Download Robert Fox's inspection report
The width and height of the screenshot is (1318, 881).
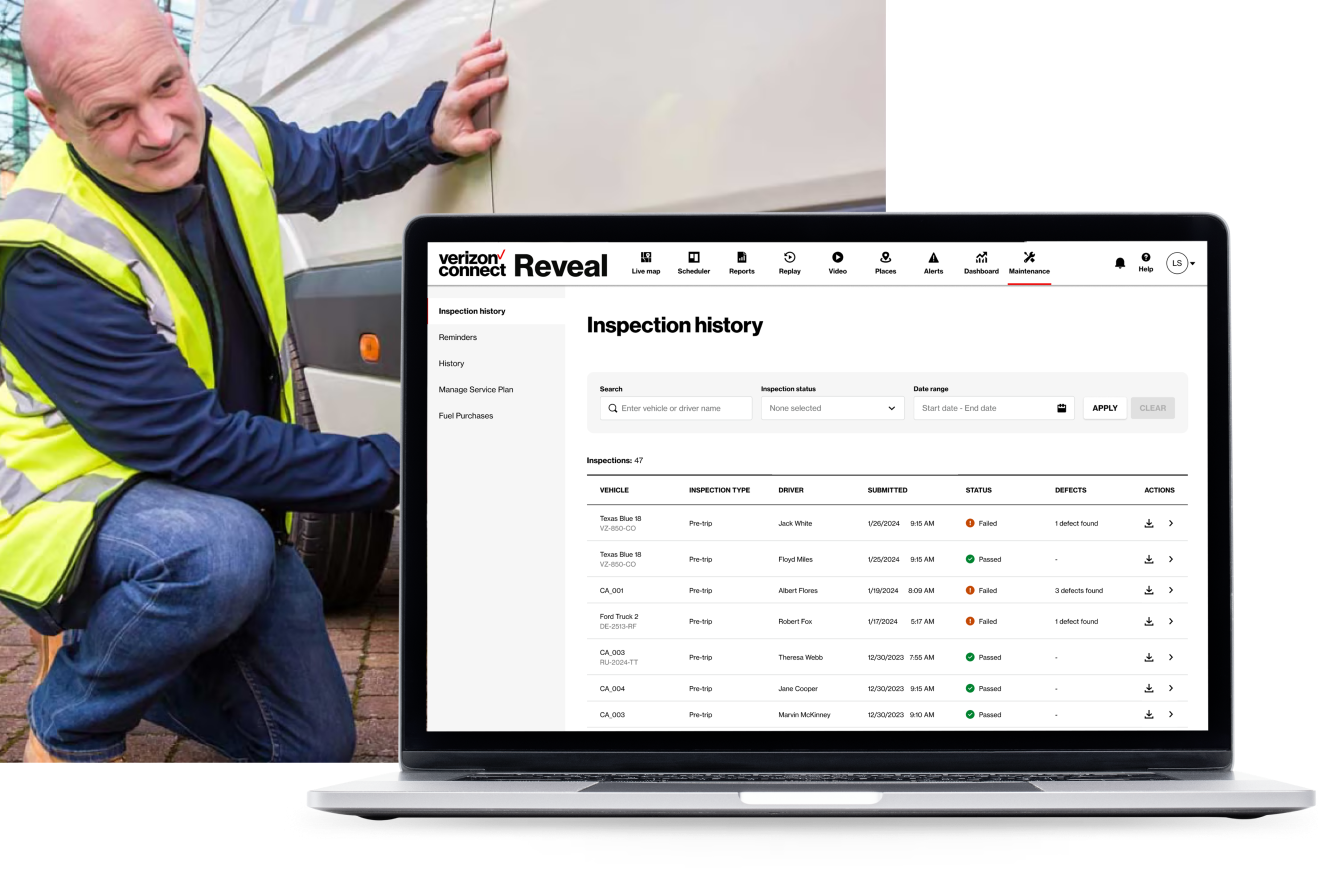[1149, 621]
